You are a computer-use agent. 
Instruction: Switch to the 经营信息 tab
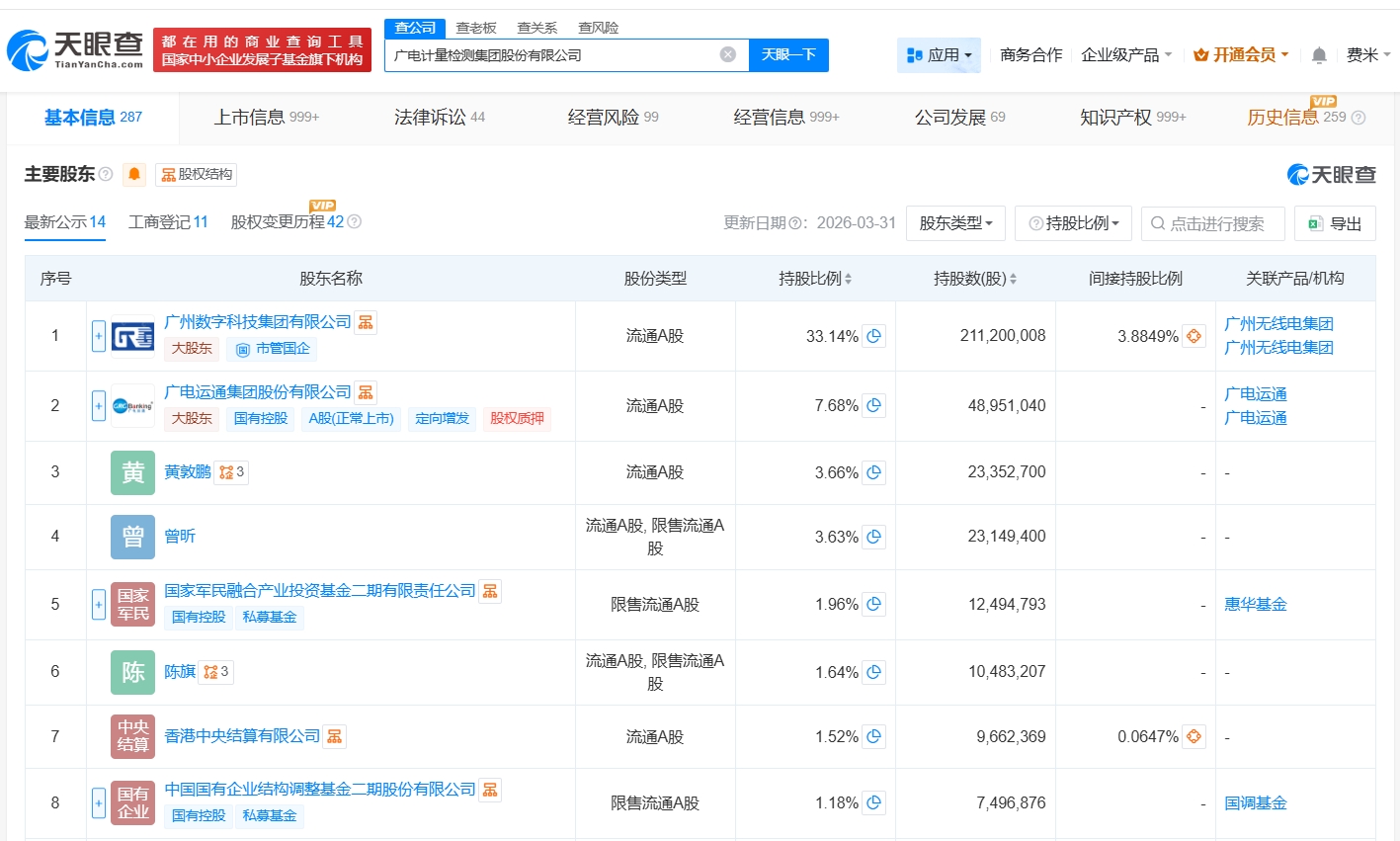pos(786,118)
